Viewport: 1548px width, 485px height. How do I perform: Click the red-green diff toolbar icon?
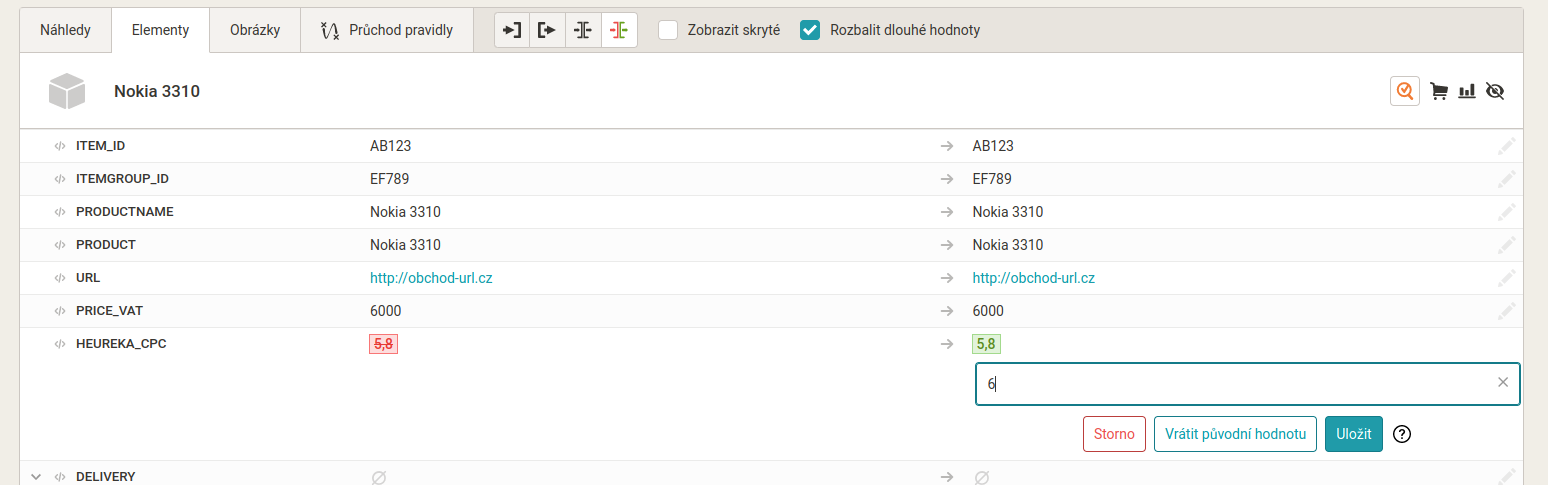[619, 30]
